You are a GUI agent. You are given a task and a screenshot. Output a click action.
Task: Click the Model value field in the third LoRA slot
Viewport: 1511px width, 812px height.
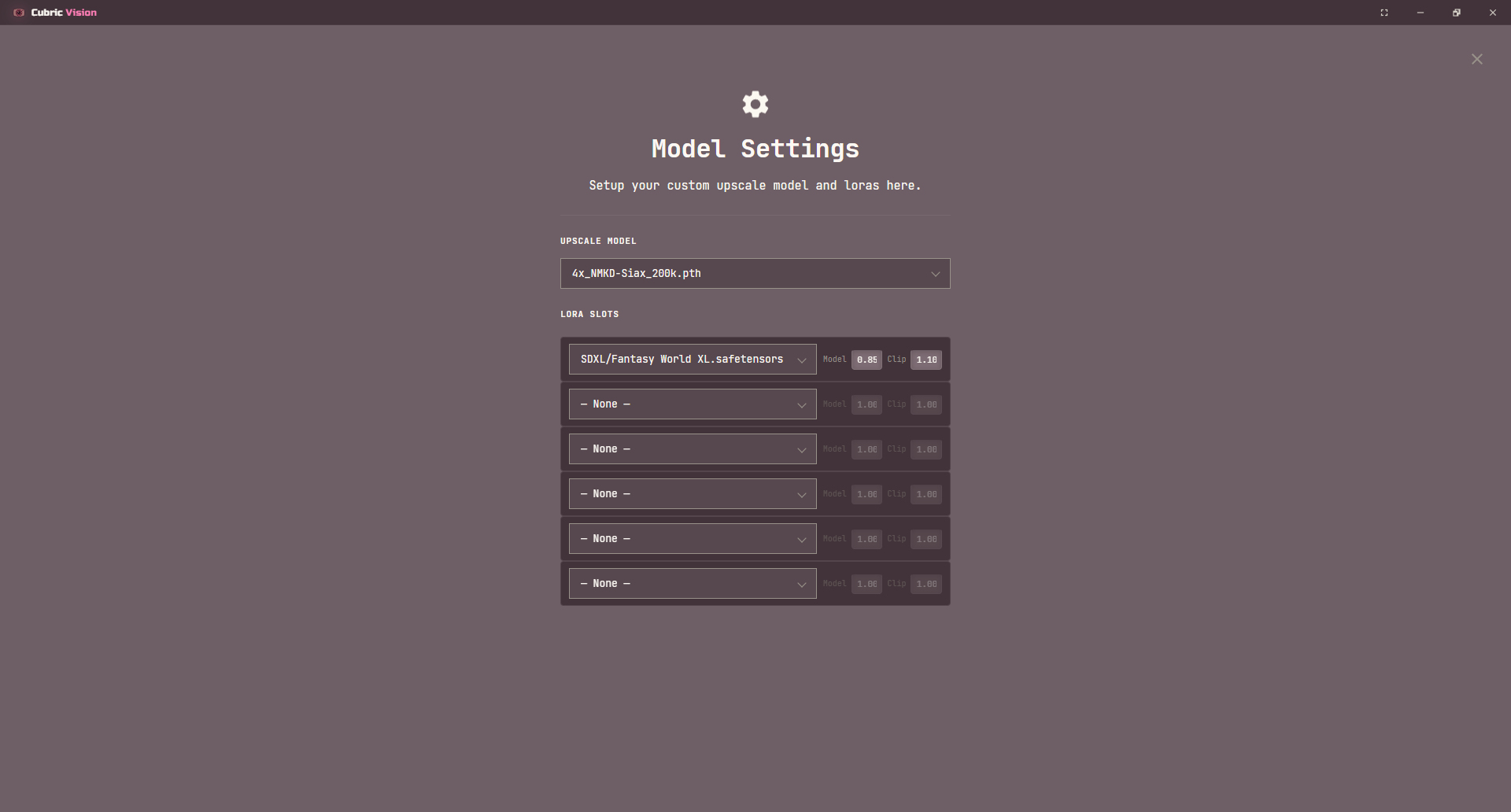point(866,449)
